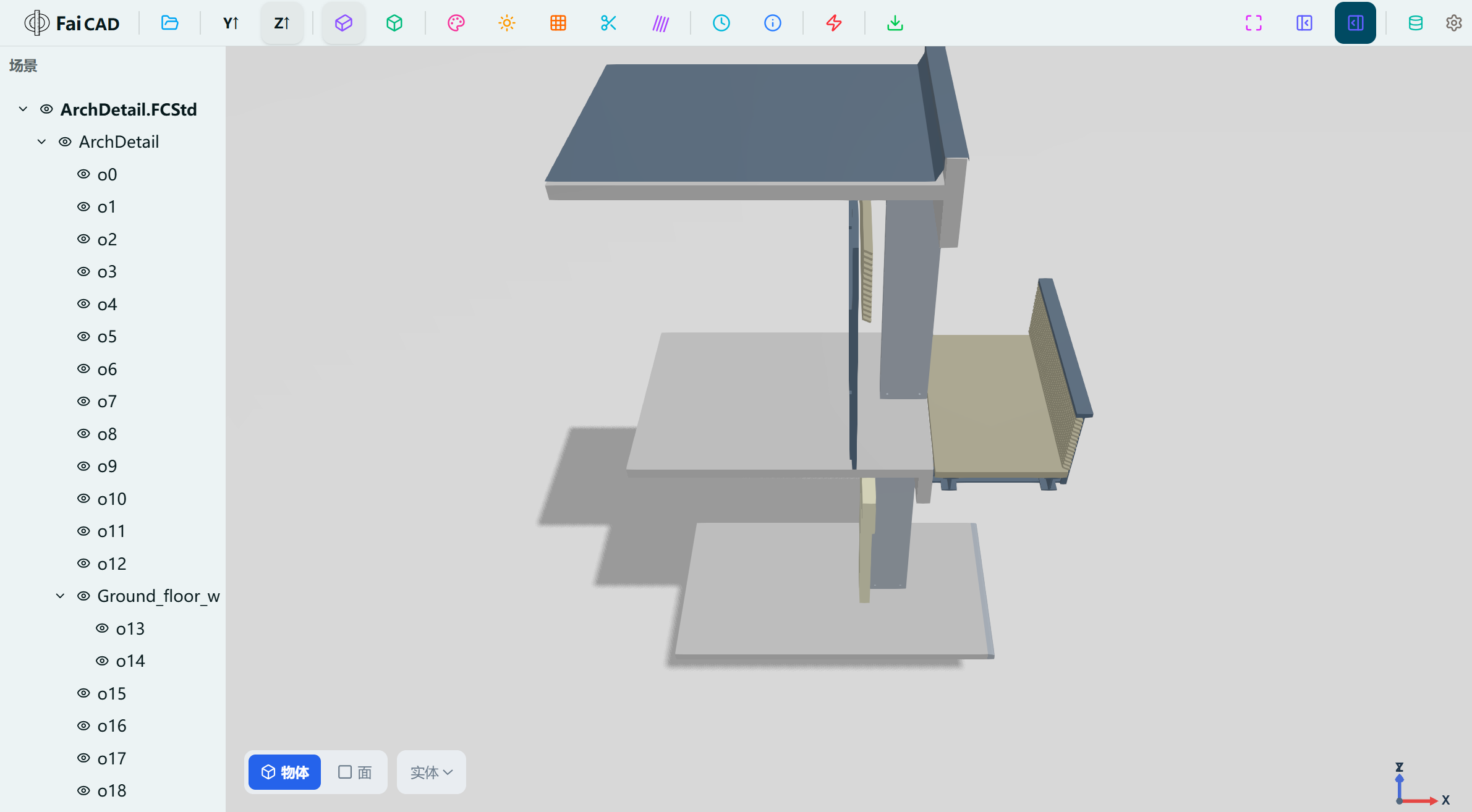Hide object o14 via eye icon
Viewport: 1472px width, 812px height.
click(x=102, y=661)
